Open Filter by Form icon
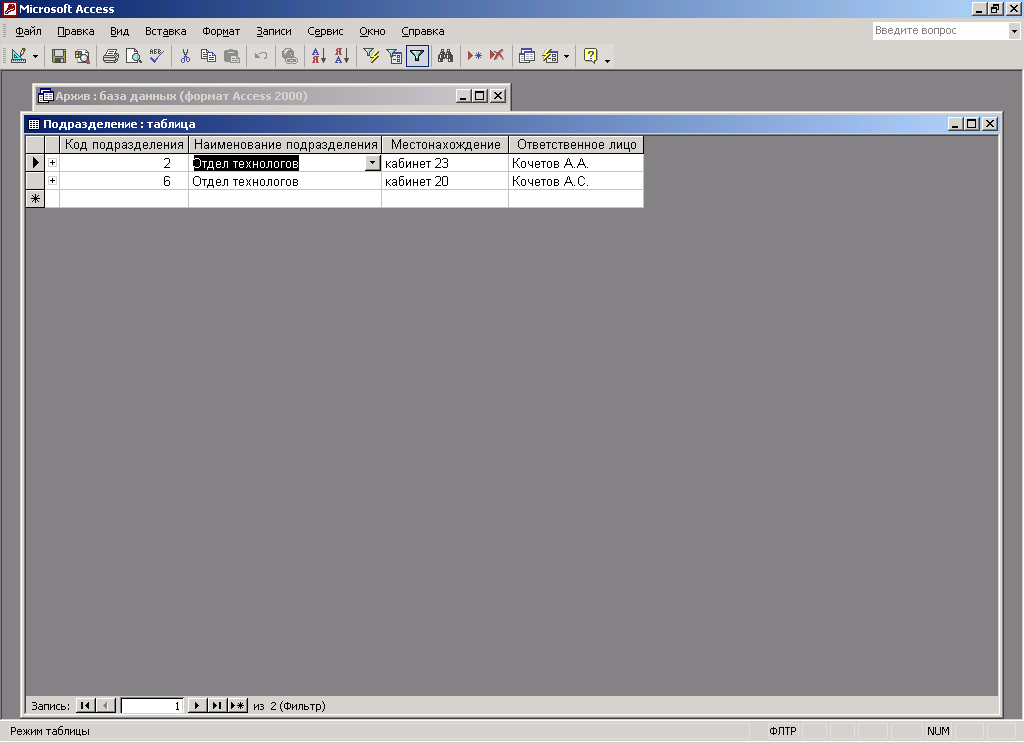 (394, 56)
